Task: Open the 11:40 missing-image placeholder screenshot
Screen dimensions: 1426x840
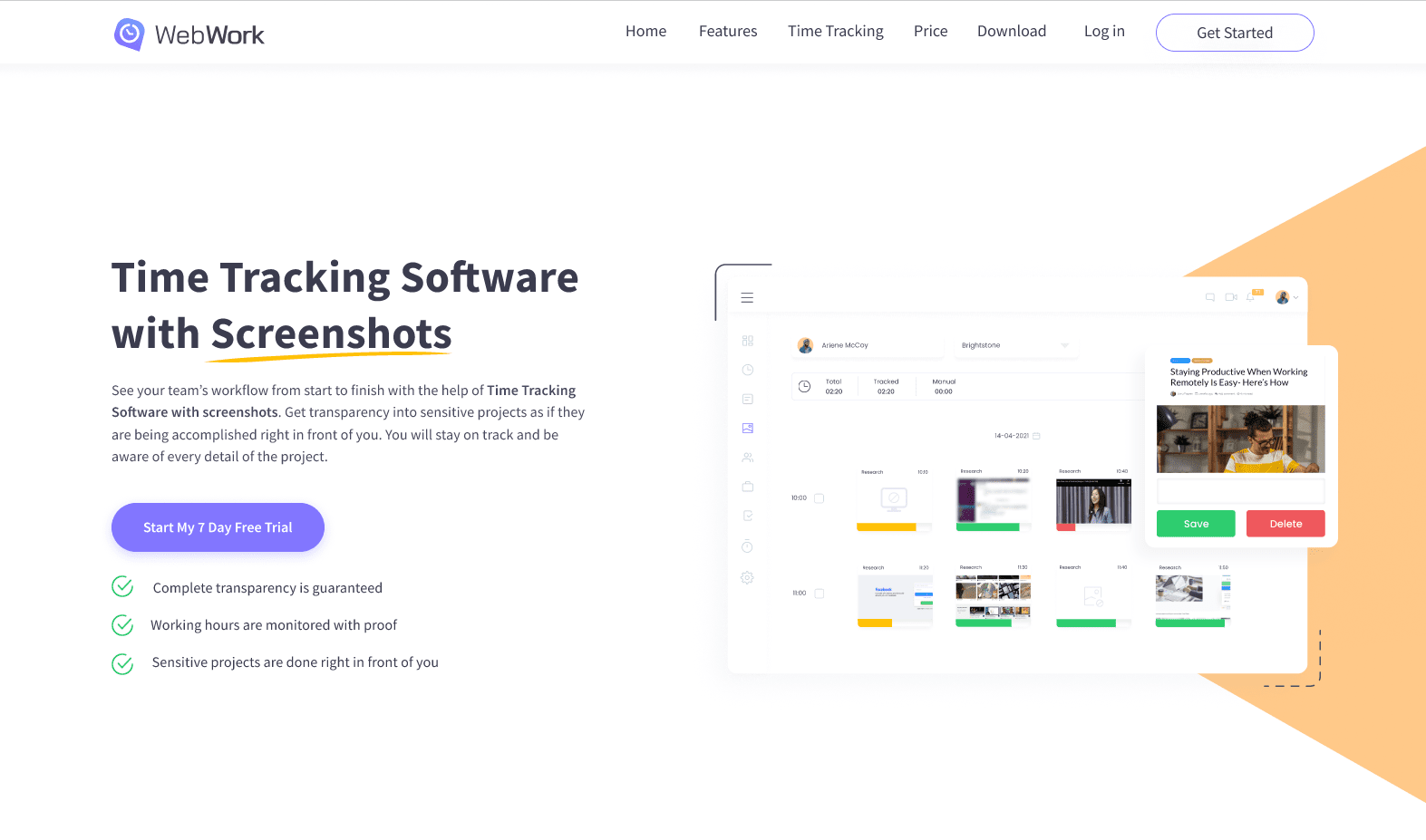Action: pyautogui.click(x=1094, y=596)
